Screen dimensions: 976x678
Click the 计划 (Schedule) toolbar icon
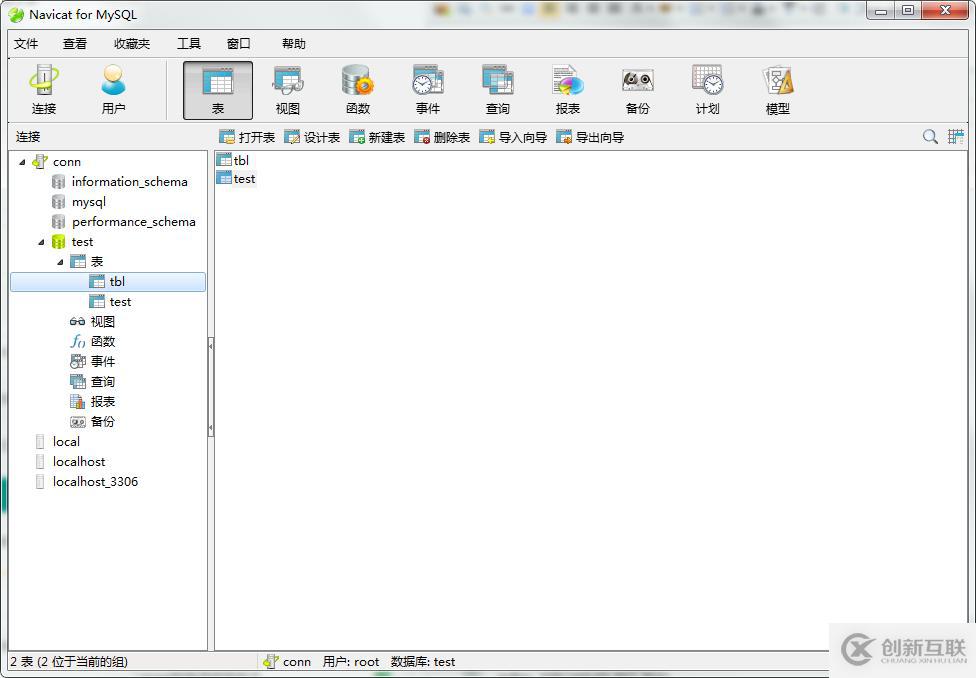(708, 90)
